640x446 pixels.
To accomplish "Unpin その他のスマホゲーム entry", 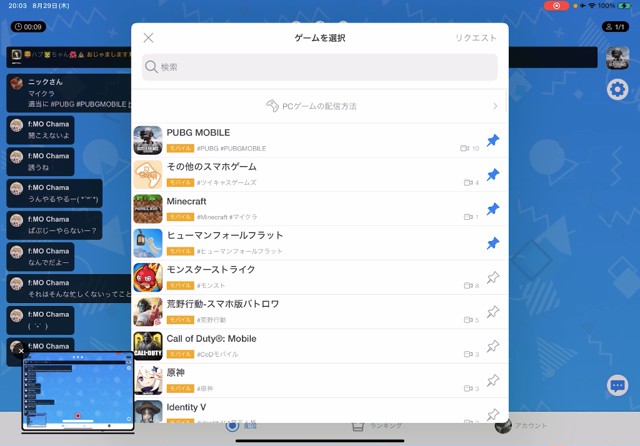I will pos(493,175).
